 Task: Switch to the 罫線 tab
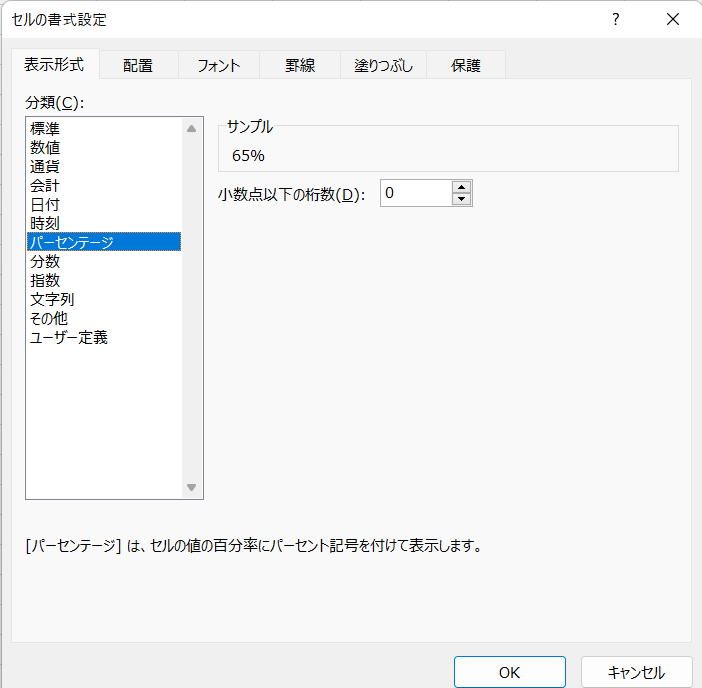coord(300,65)
